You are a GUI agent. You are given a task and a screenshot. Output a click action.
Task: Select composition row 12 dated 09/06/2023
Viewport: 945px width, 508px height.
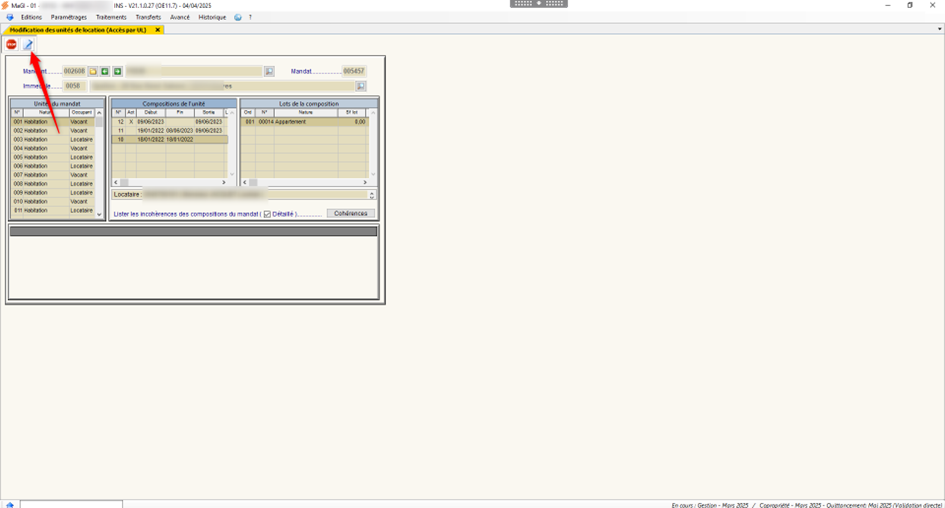coord(168,122)
